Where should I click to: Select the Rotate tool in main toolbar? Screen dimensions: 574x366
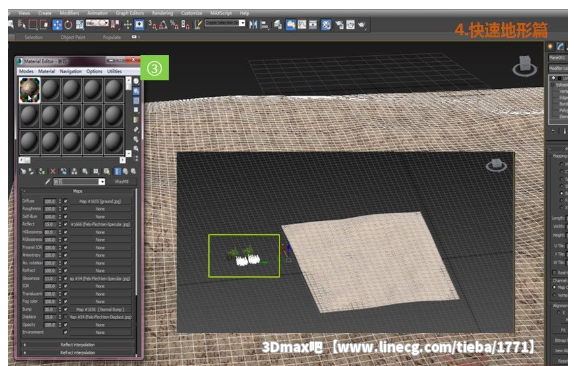tap(68, 25)
